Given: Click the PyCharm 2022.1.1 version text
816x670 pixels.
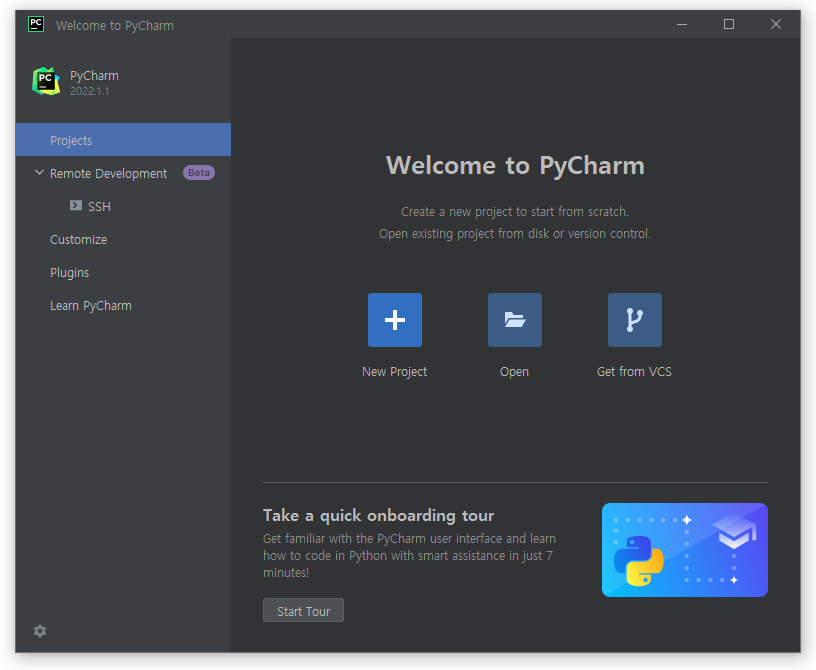Looking at the screenshot, I should [90, 91].
